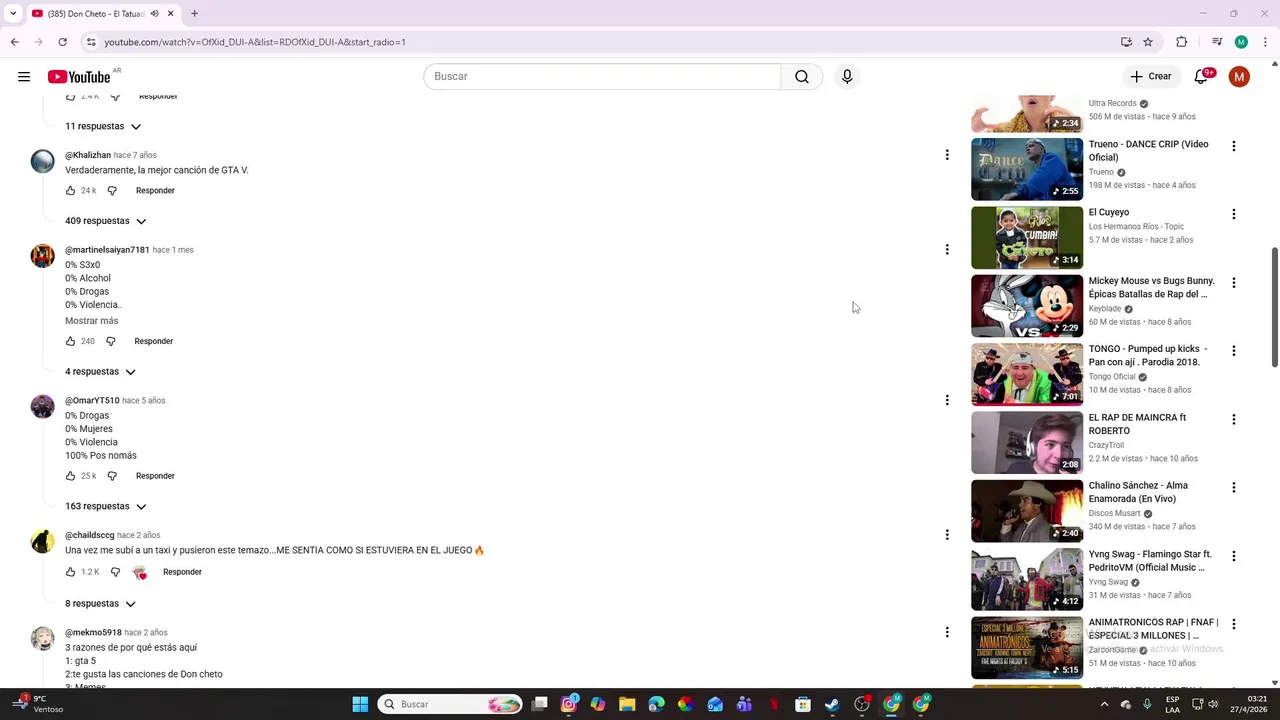Open the @Khalizhan channel link
The width and height of the screenshot is (1280, 720).
point(88,155)
